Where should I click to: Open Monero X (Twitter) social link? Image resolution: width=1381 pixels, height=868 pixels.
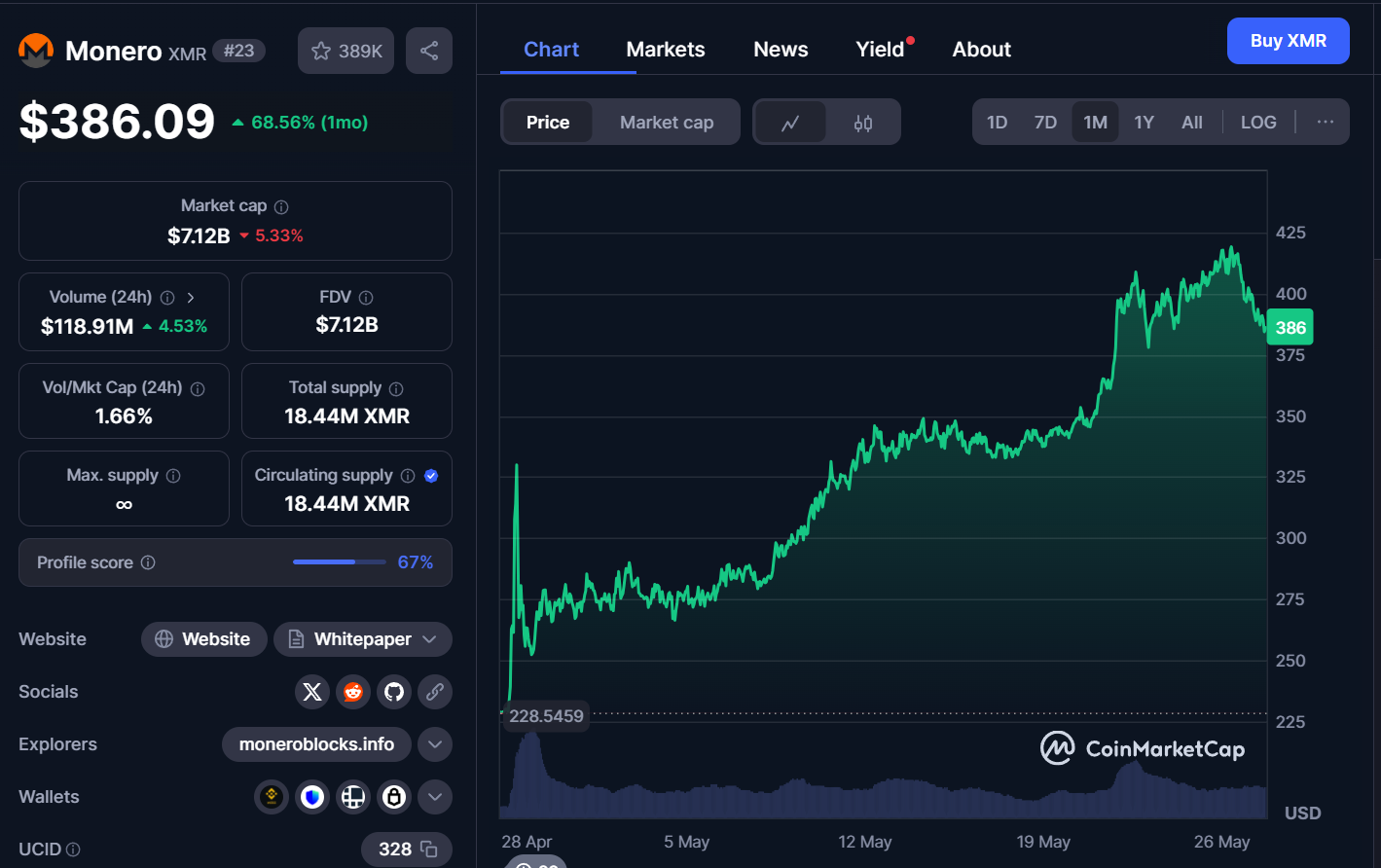[312, 692]
